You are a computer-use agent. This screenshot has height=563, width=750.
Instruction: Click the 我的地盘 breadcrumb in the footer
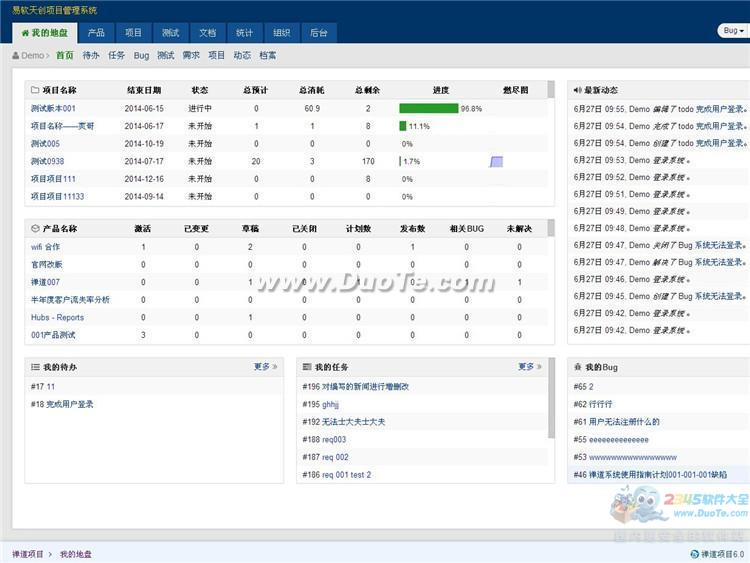pos(76,554)
